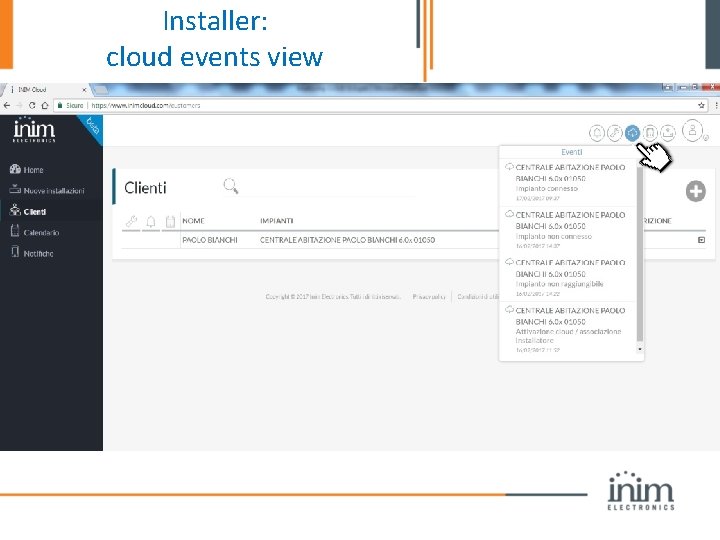Open the browser three-dot menu
This screenshot has width=720, height=540.
[x=715, y=105]
